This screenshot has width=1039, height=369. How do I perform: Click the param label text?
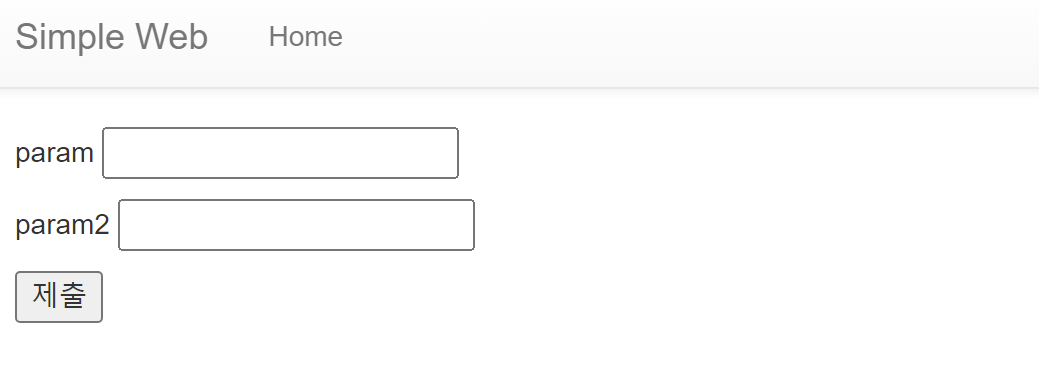coord(54,154)
